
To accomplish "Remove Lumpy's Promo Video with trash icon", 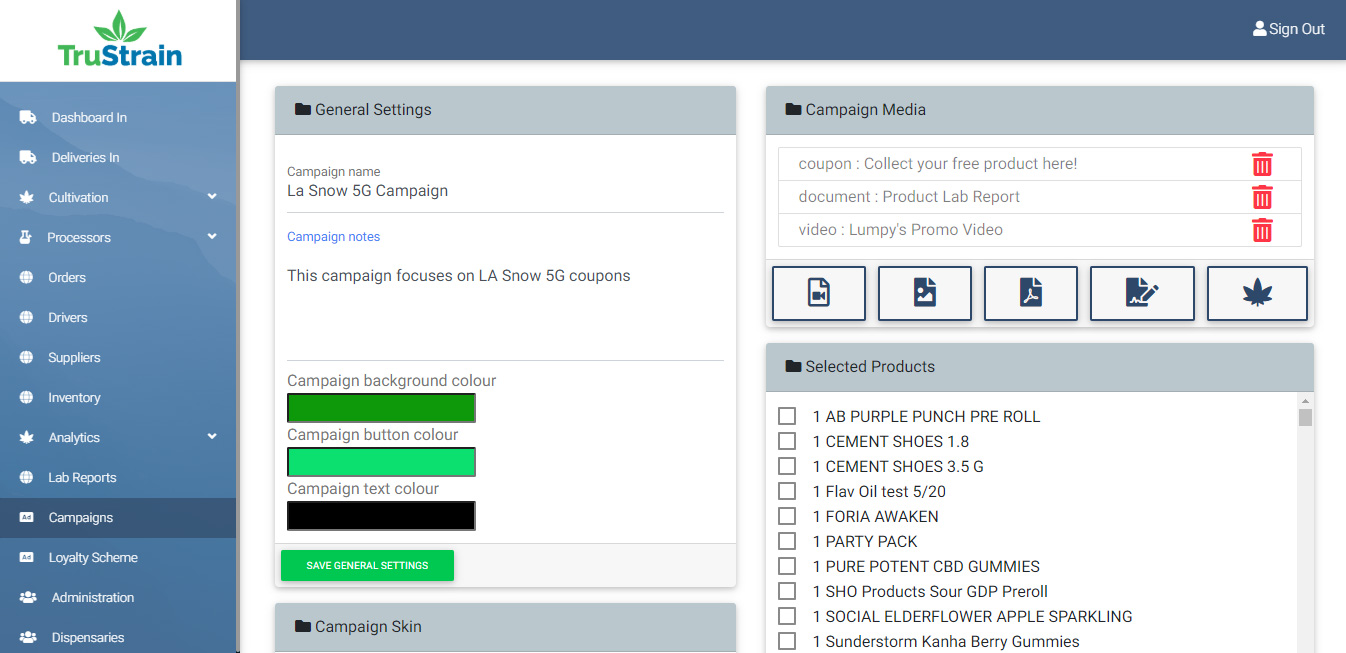I will (x=1262, y=230).
